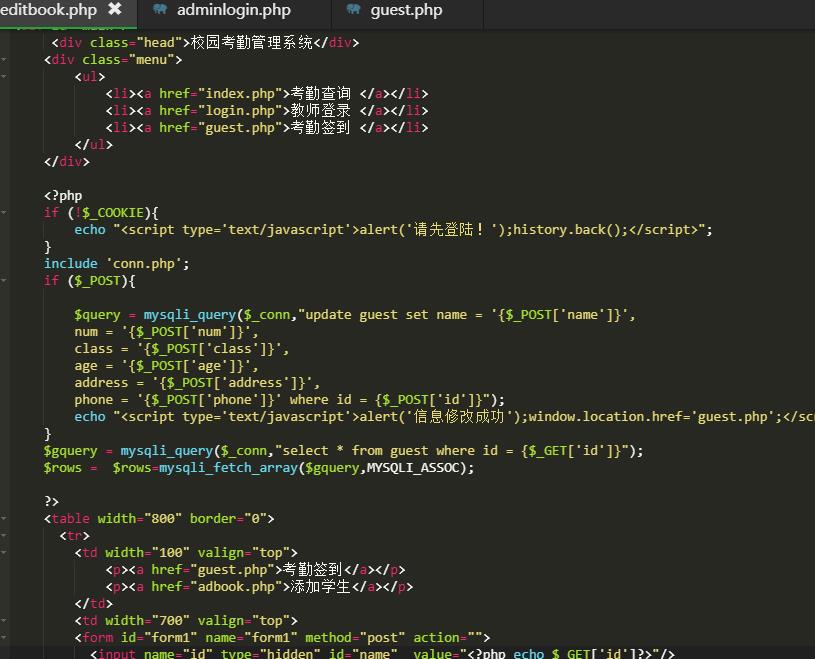Collapse the table width="800" fold arrow
Viewport: 815px width, 659px height.
[x=4, y=519]
